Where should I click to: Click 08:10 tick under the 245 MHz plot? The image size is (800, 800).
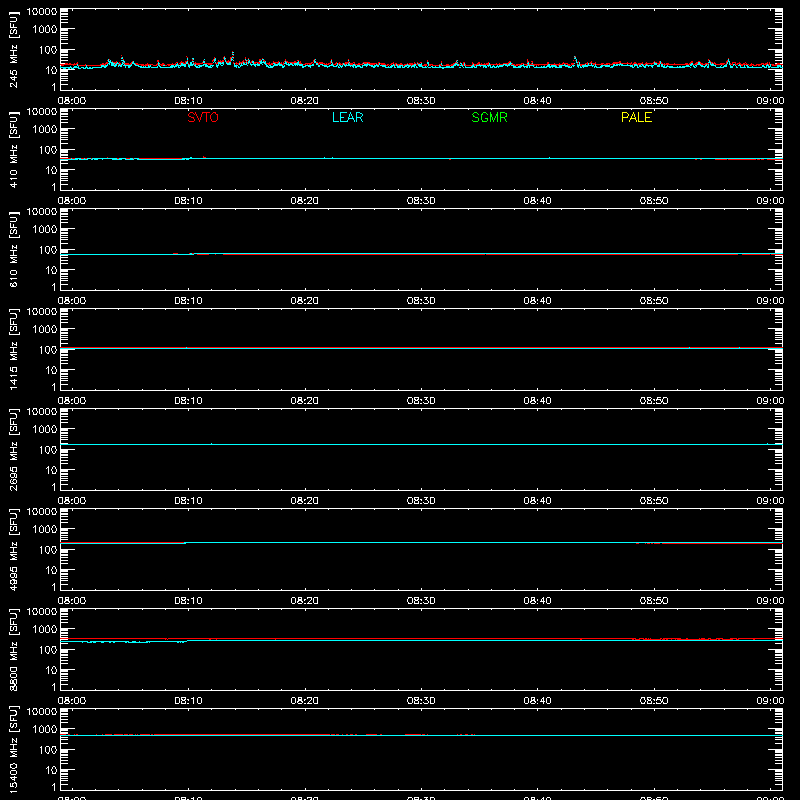pos(188,101)
